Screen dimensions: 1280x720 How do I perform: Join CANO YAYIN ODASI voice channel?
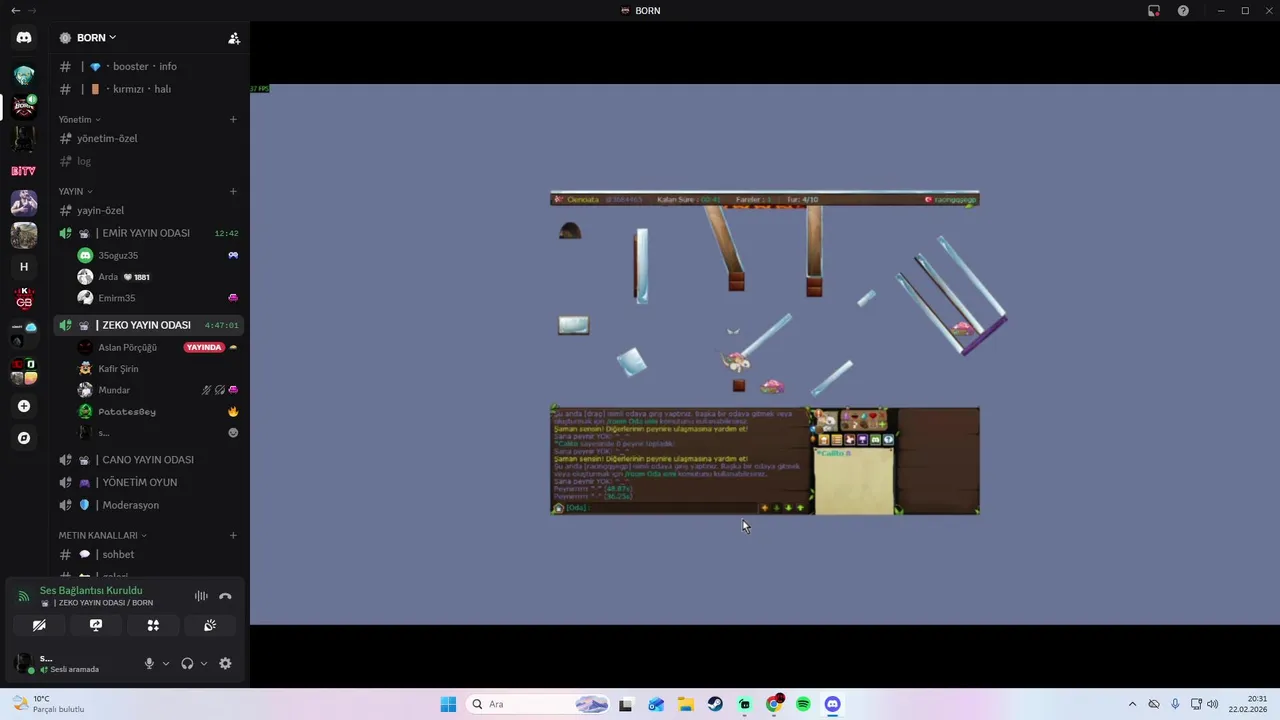tap(148, 460)
